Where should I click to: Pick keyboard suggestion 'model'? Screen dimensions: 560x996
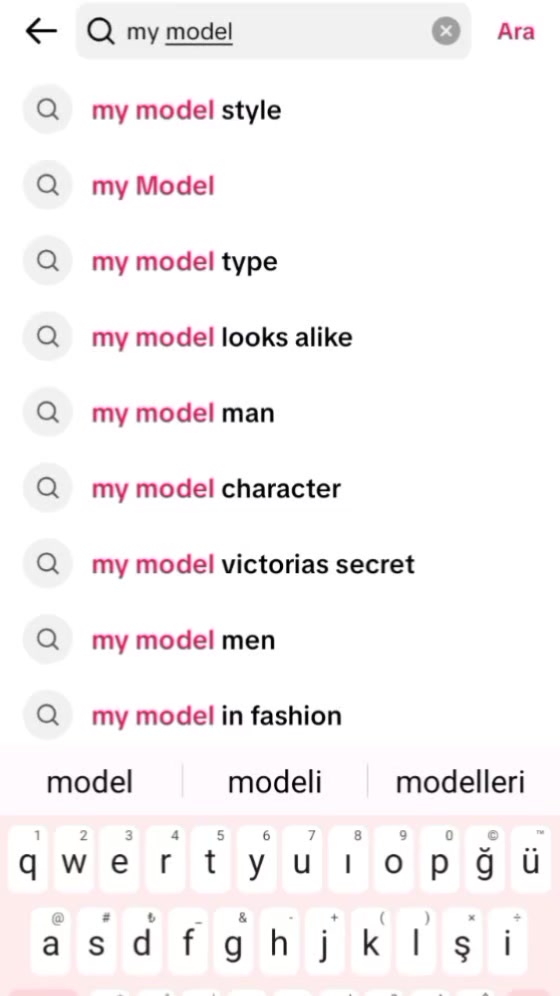pyautogui.click(x=90, y=782)
